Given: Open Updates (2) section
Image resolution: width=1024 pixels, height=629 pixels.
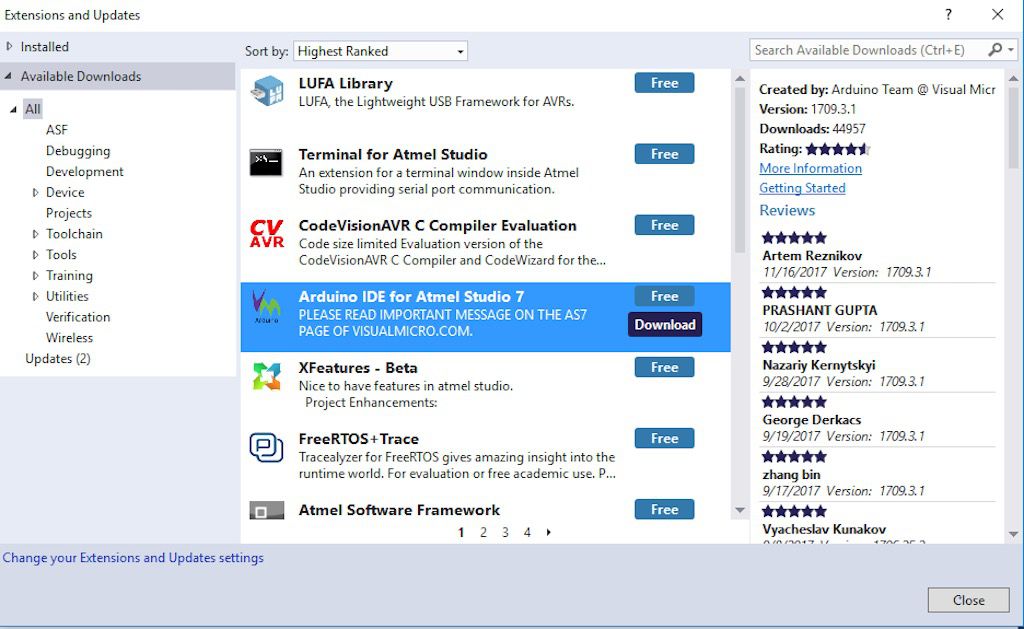Looking at the screenshot, I should 57,359.
